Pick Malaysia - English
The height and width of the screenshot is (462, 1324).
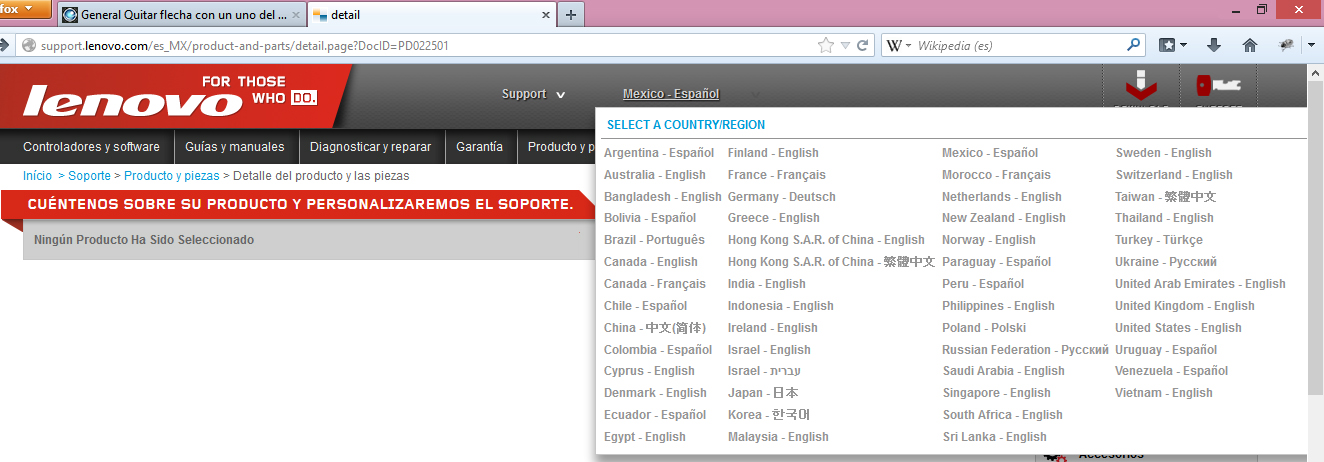778,437
